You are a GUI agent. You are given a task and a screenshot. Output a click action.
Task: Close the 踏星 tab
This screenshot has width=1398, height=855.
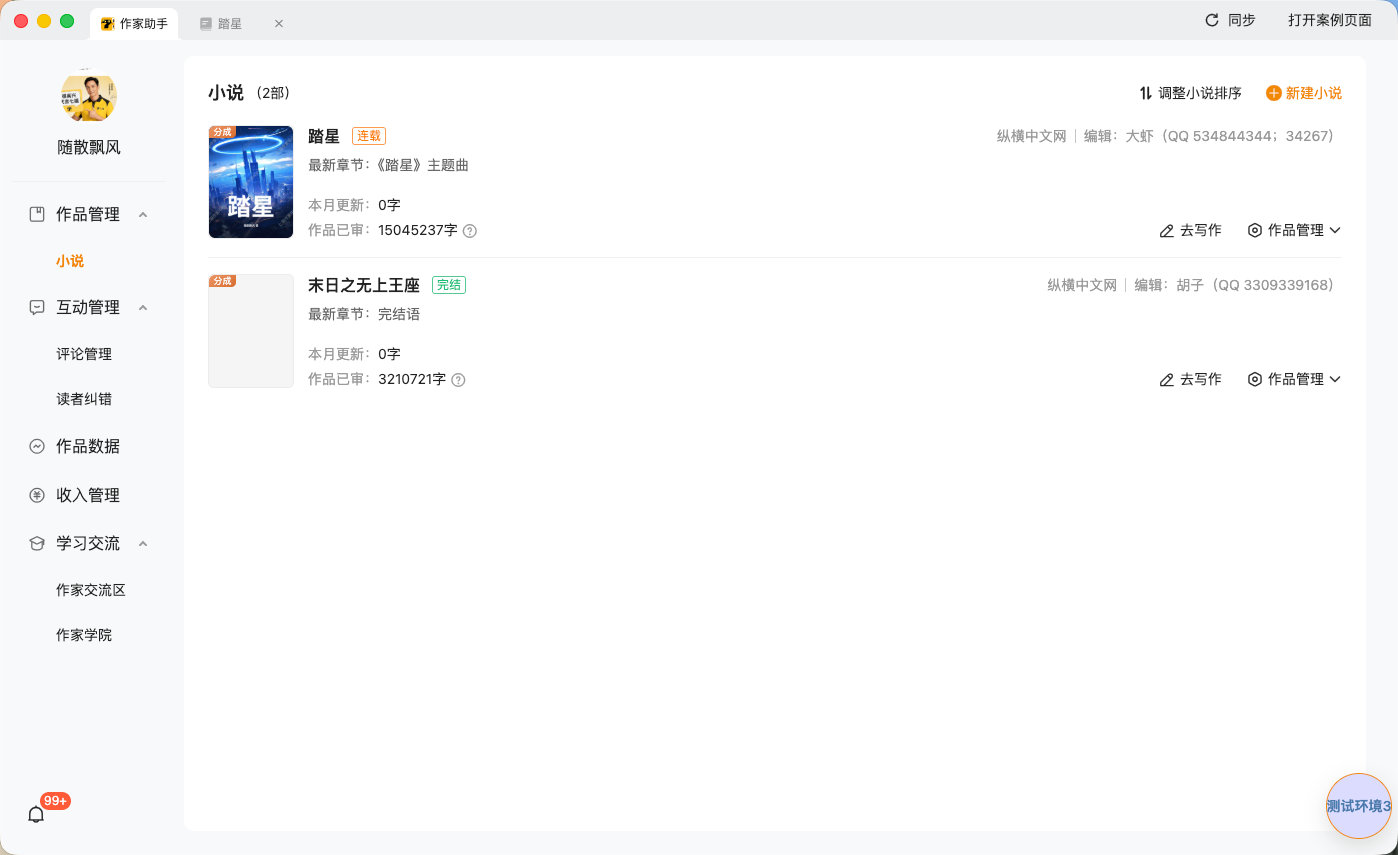coord(279,23)
